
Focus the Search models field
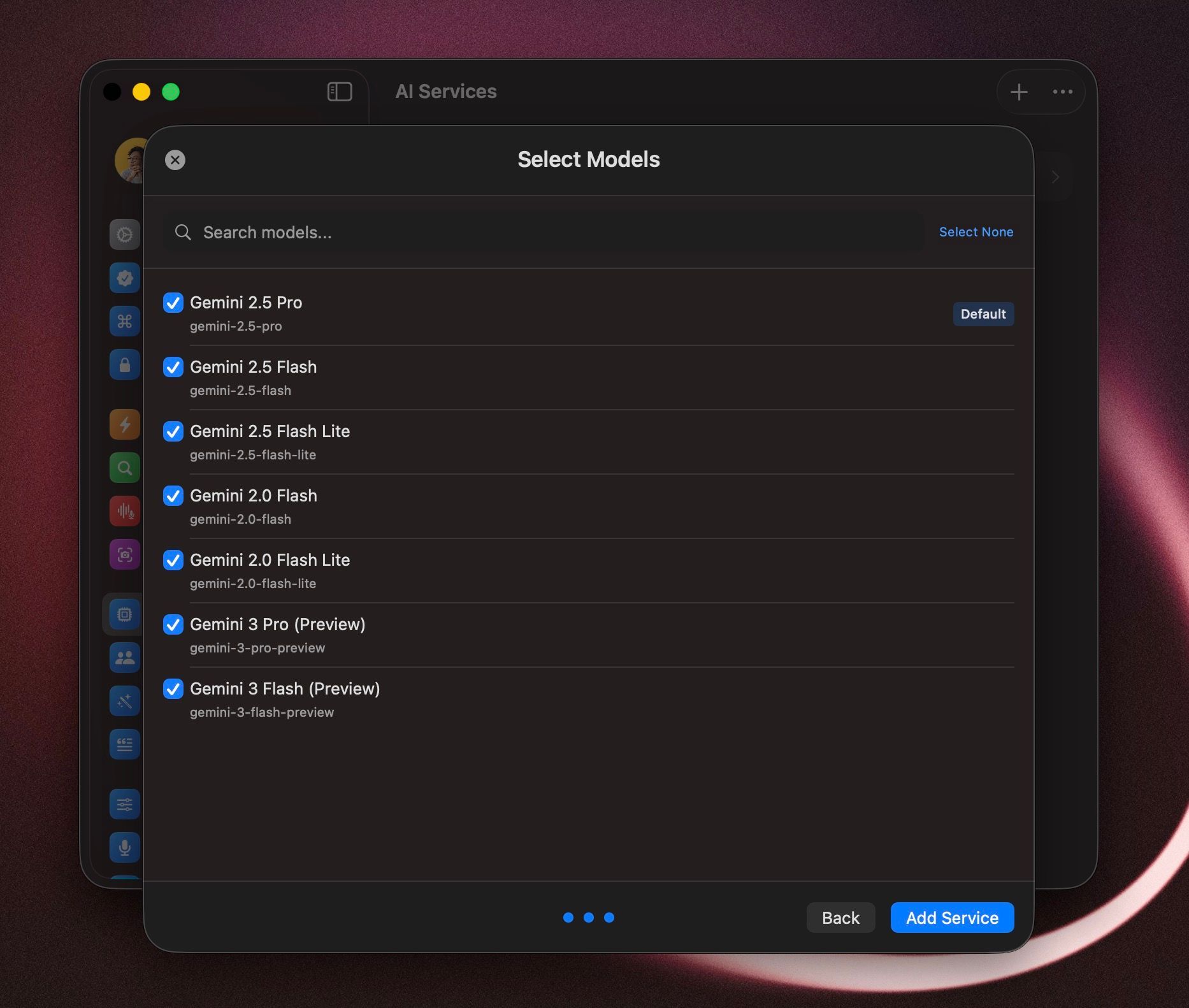(544, 233)
